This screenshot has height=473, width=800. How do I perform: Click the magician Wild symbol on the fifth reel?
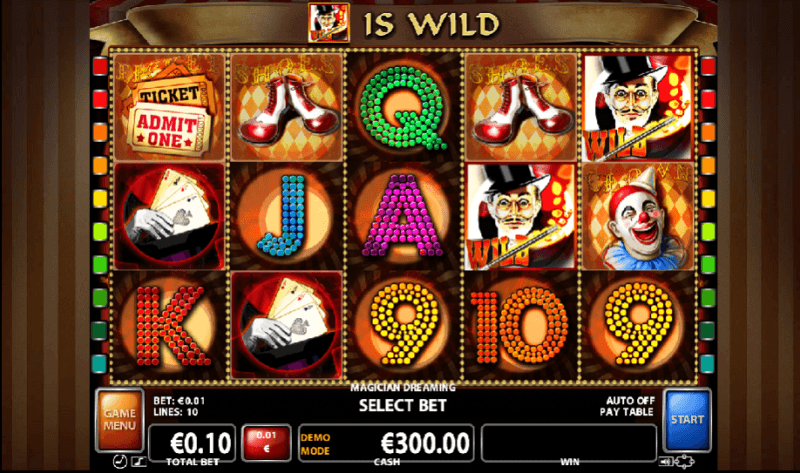tap(638, 107)
